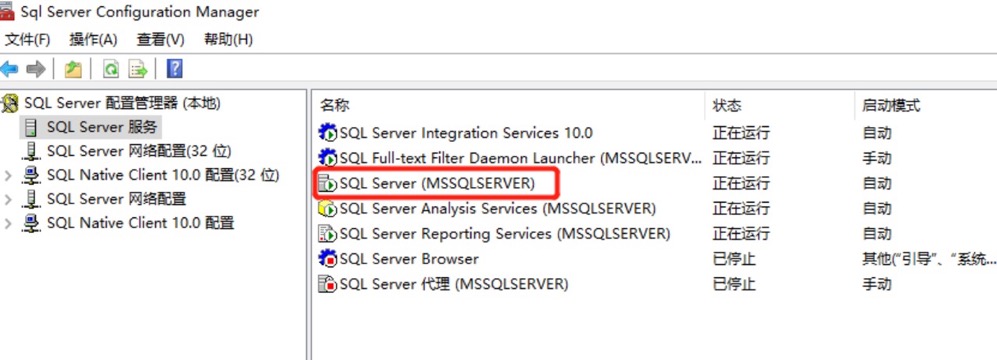Expand SQL Native Client 10.0 配置(32 位) node
The image size is (997, 360).
click(8, 175)
